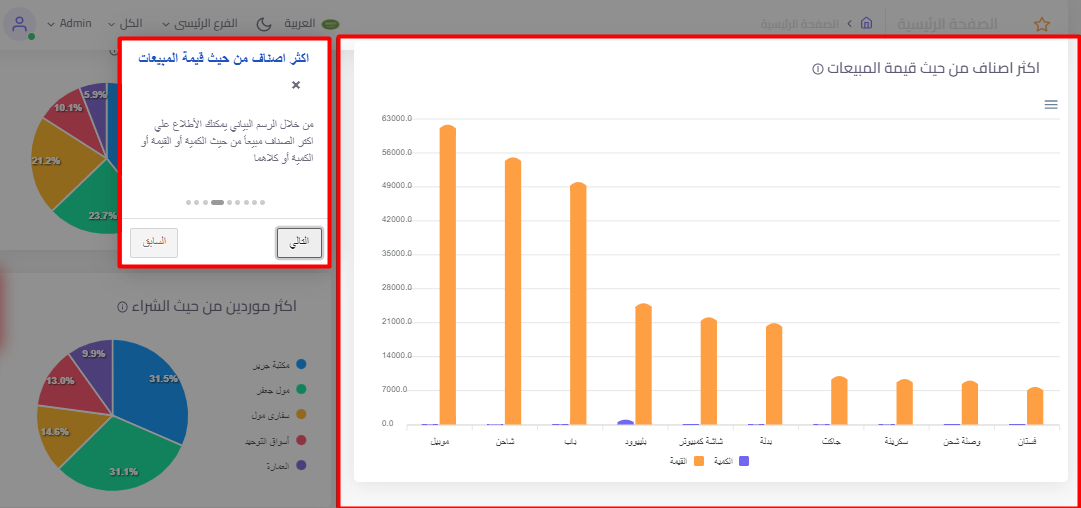Close the tour popup with the X

coord(296,86)
